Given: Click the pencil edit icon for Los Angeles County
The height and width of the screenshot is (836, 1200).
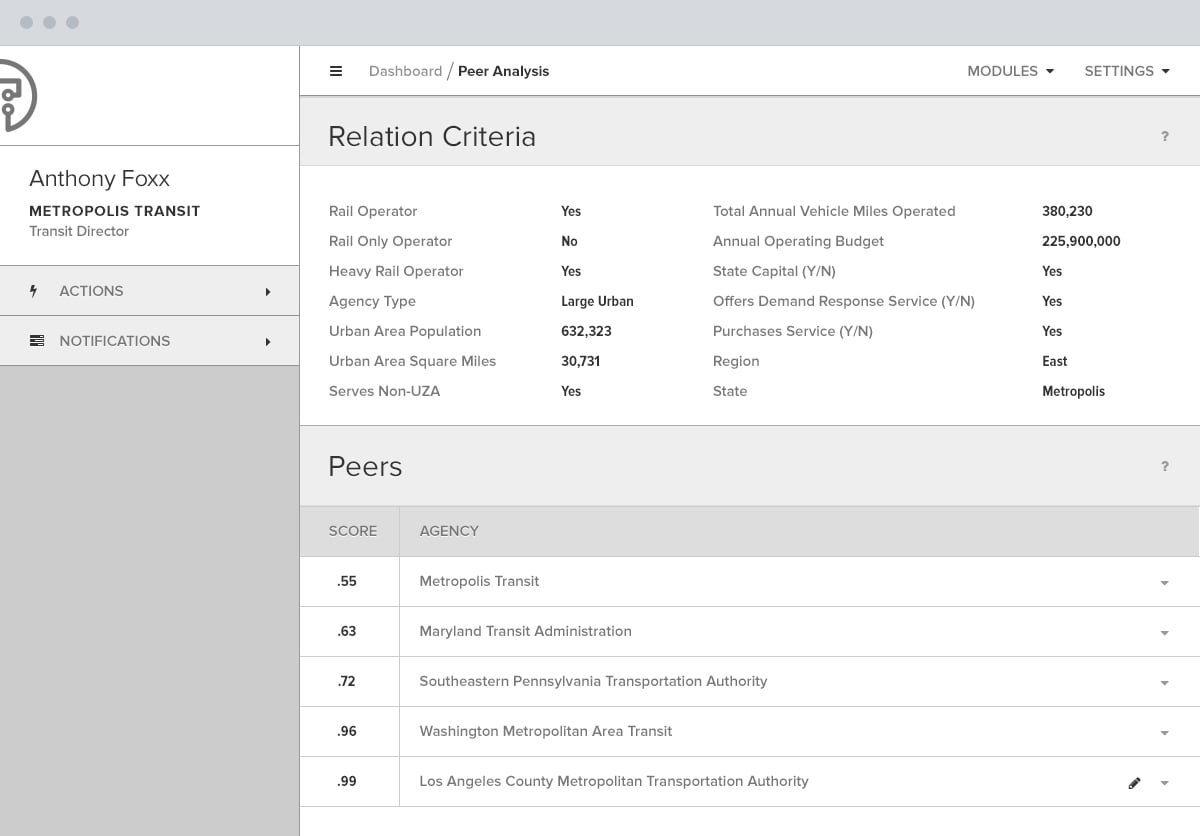Looking at the screenshot, I should (1134, 783).
